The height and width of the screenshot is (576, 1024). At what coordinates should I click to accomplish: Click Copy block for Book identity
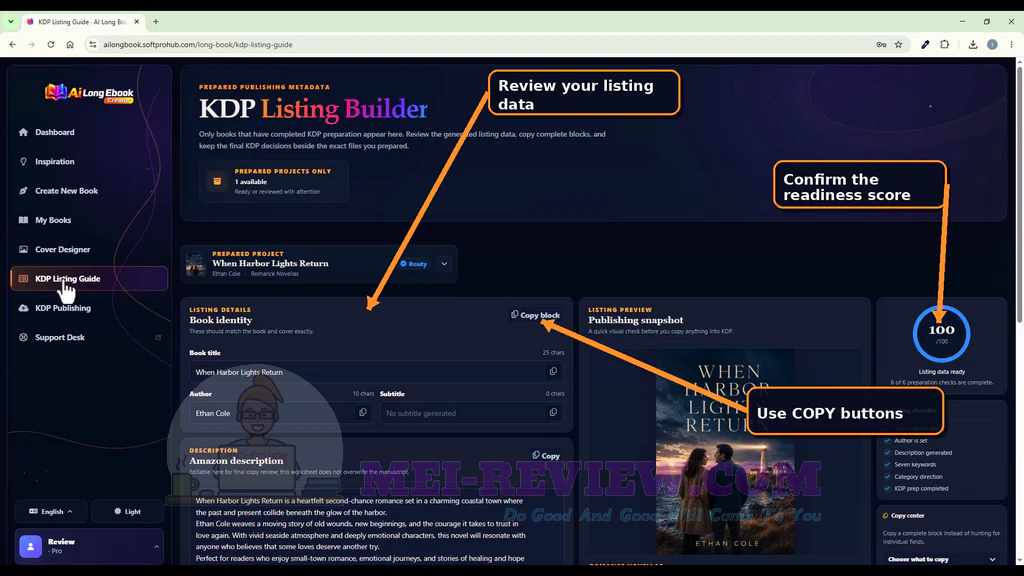536,315
